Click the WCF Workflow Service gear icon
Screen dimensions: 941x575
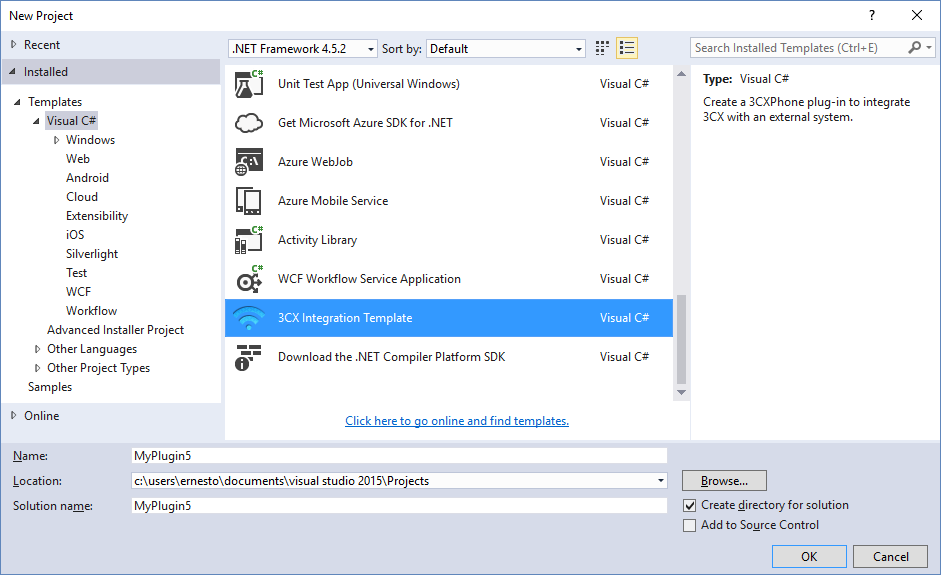249,279
